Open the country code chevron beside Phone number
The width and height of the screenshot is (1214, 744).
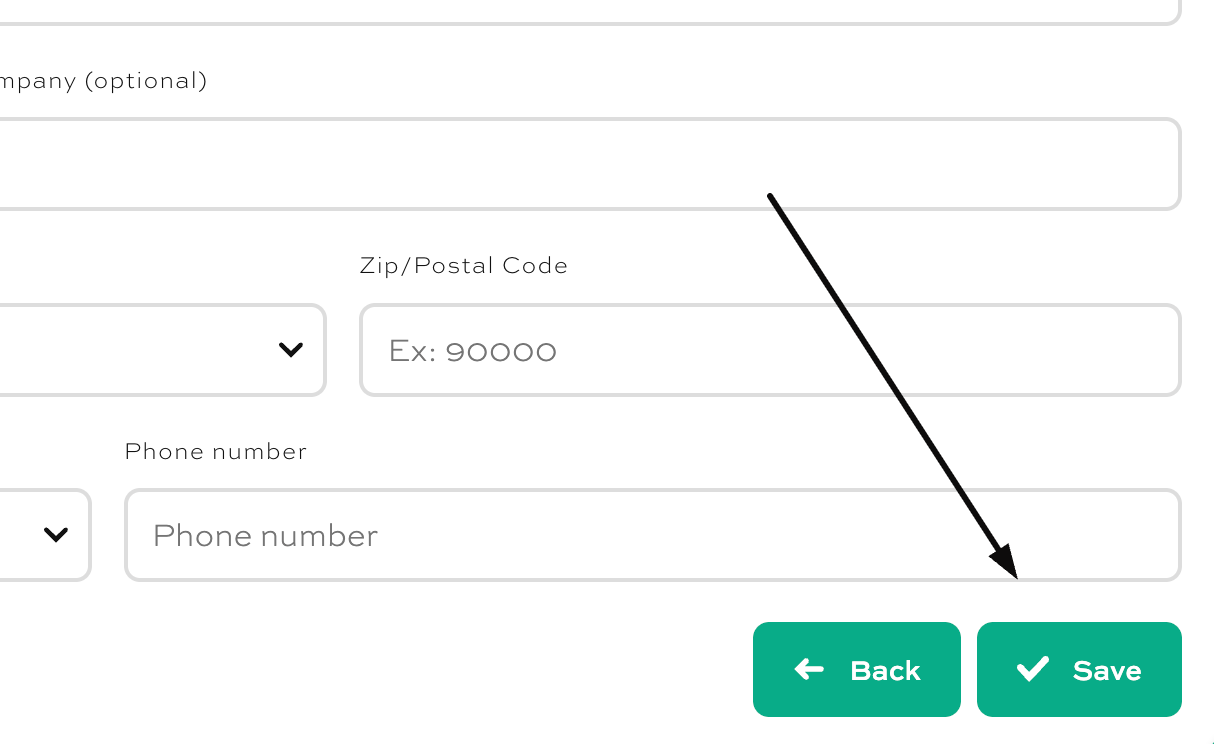click(56, 534)
